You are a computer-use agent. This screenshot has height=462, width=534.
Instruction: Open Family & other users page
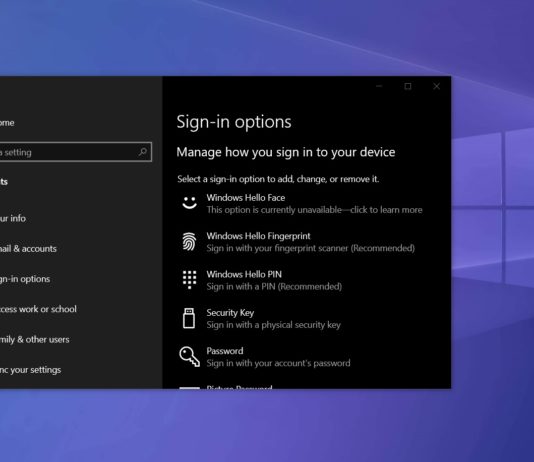coord(34,339)
